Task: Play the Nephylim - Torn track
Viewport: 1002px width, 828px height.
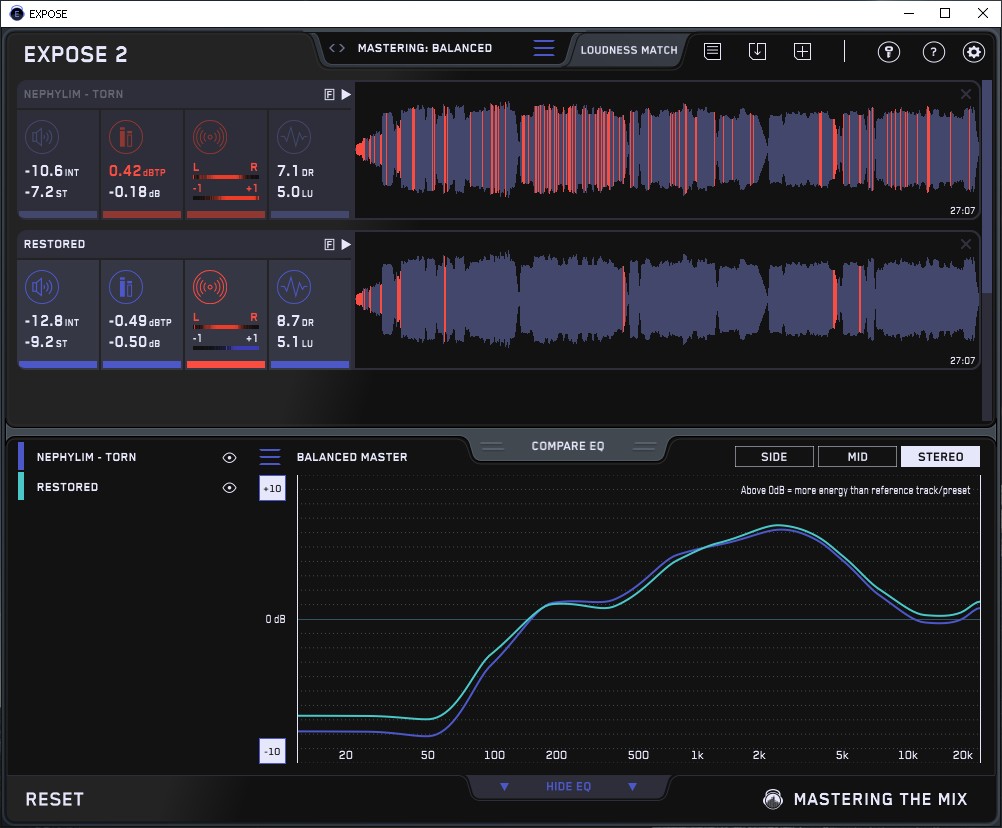Action: (x=346, y=94)
